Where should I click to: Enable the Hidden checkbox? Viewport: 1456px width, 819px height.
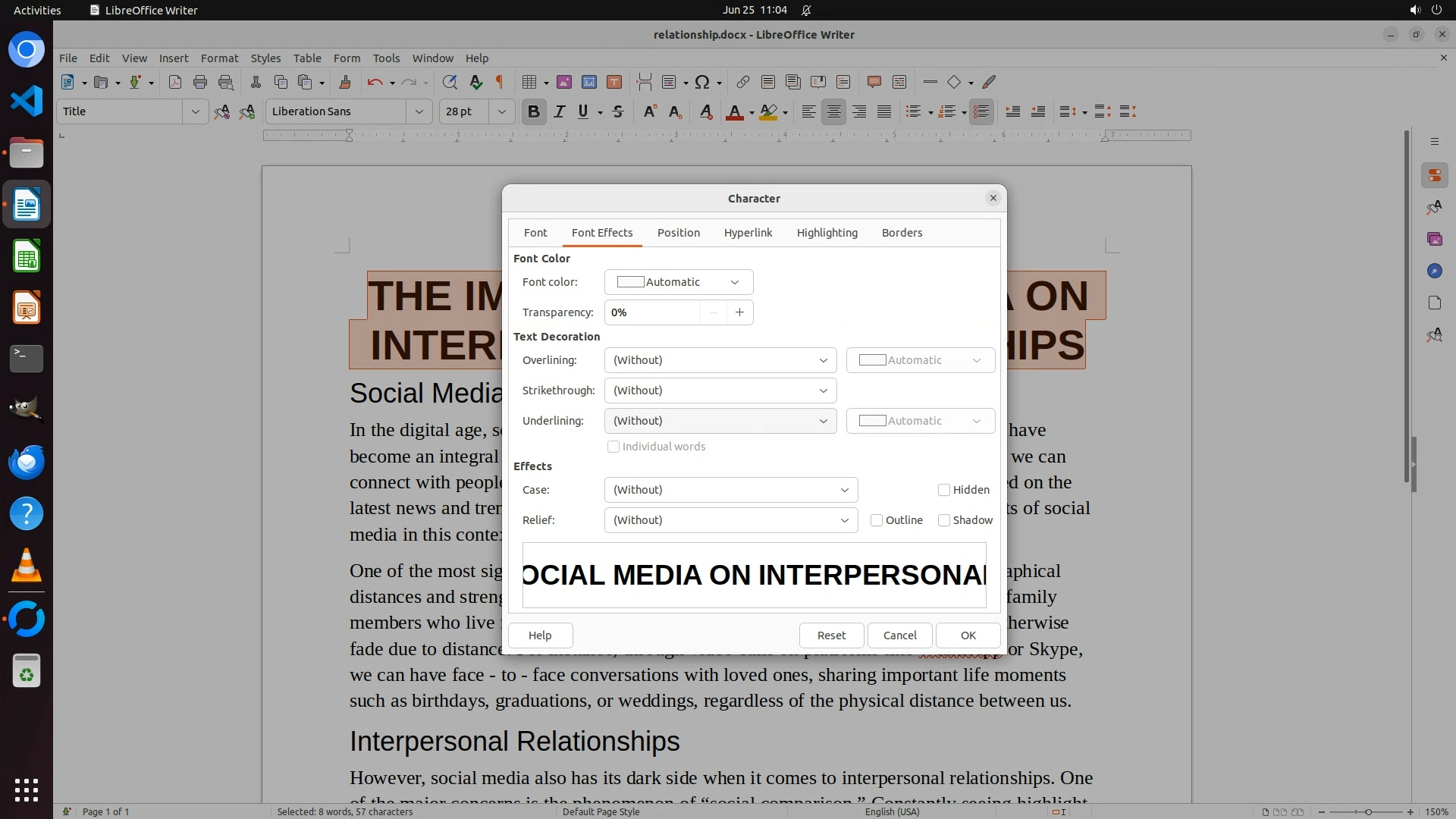(x=944, y=490)
